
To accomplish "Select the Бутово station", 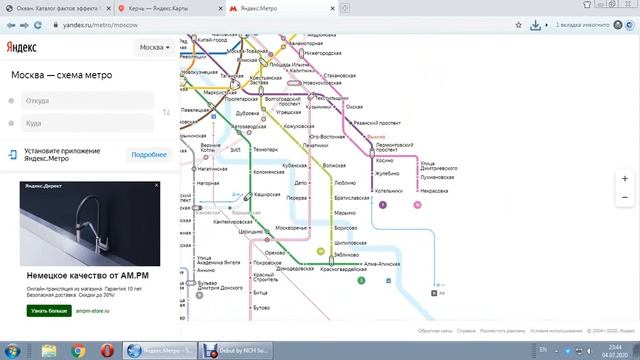I will point(261,308).
